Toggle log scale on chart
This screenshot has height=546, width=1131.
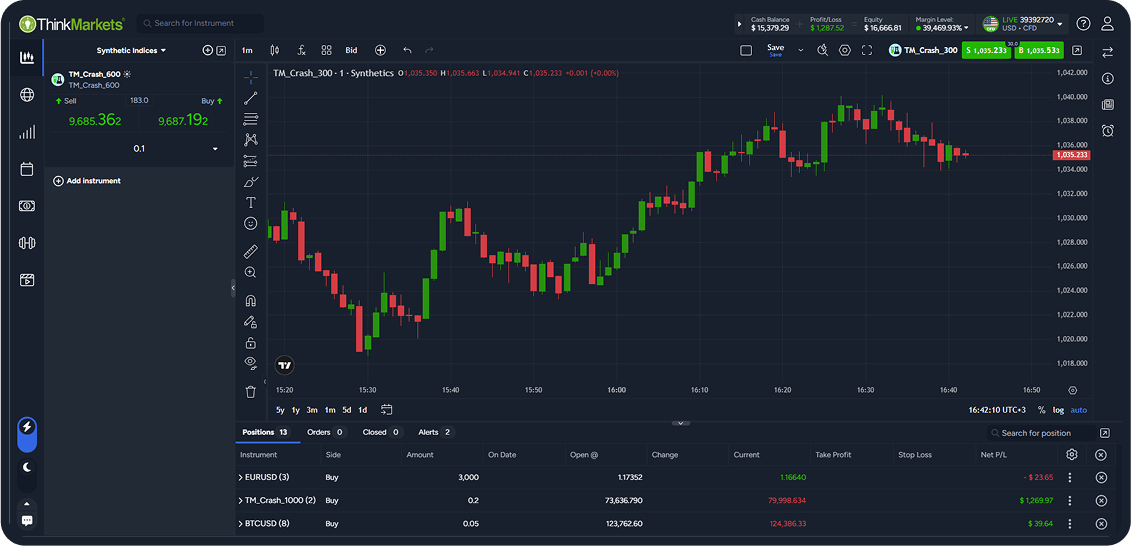pos(1058,410)
